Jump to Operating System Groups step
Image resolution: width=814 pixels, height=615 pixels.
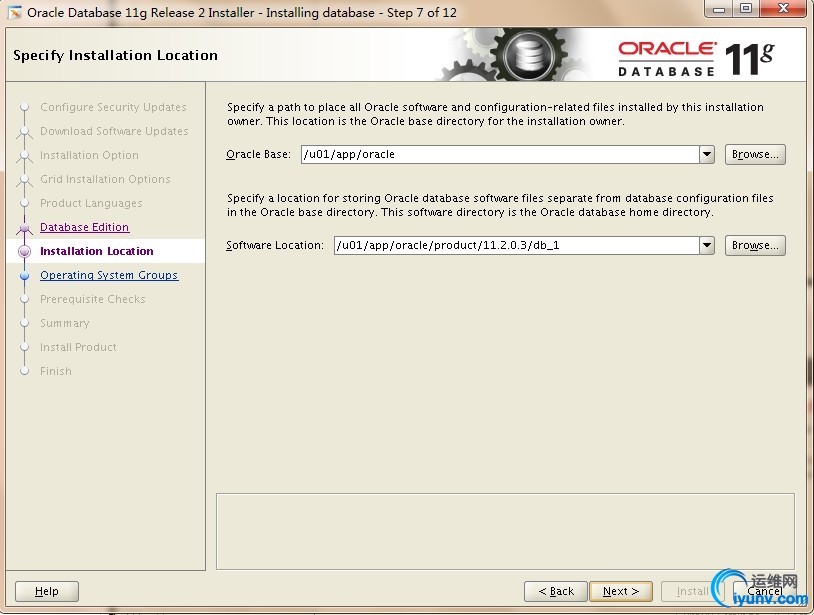[x=109, y=275]
